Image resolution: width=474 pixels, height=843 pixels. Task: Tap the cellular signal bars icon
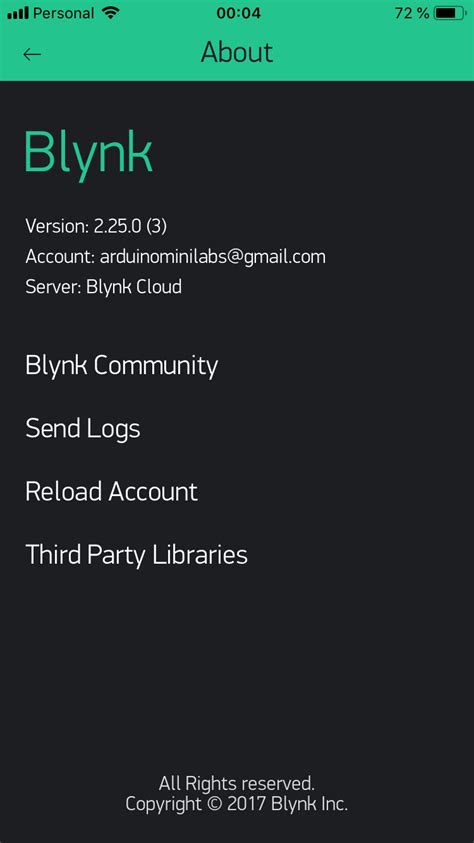click(18, 13)
